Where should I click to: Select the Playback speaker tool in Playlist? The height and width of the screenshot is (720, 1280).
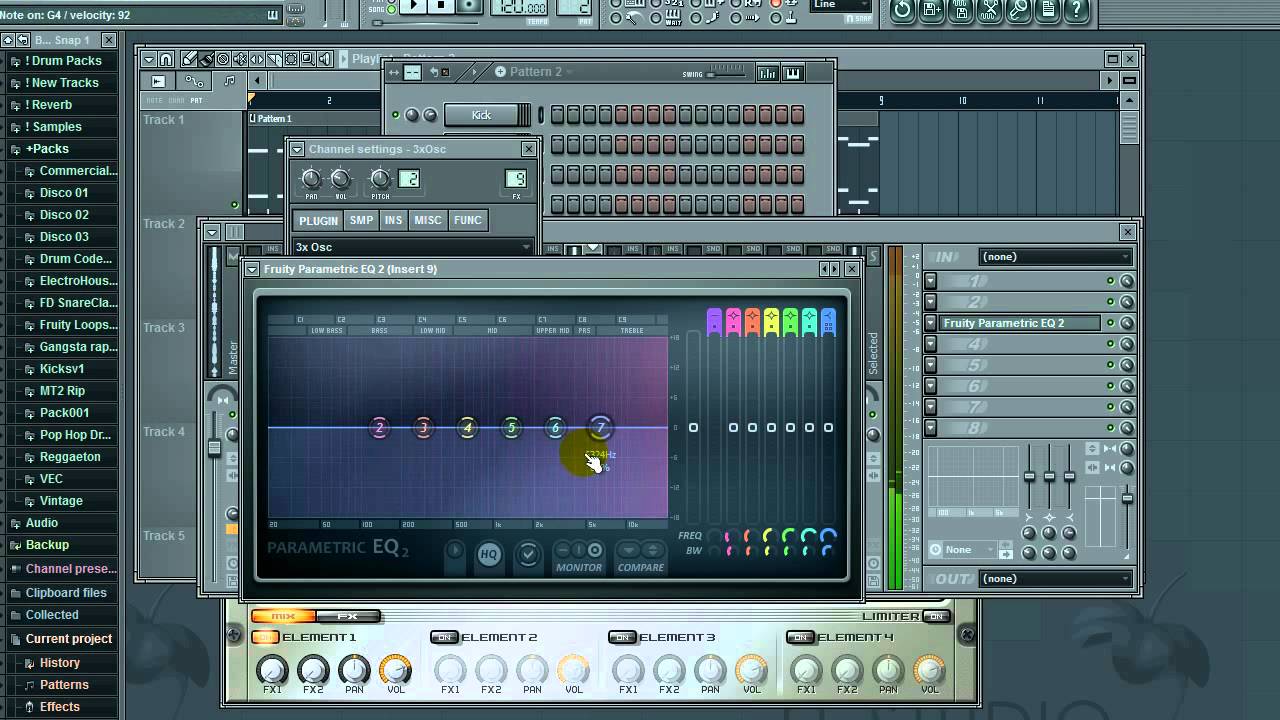click(x=327, y=59)
